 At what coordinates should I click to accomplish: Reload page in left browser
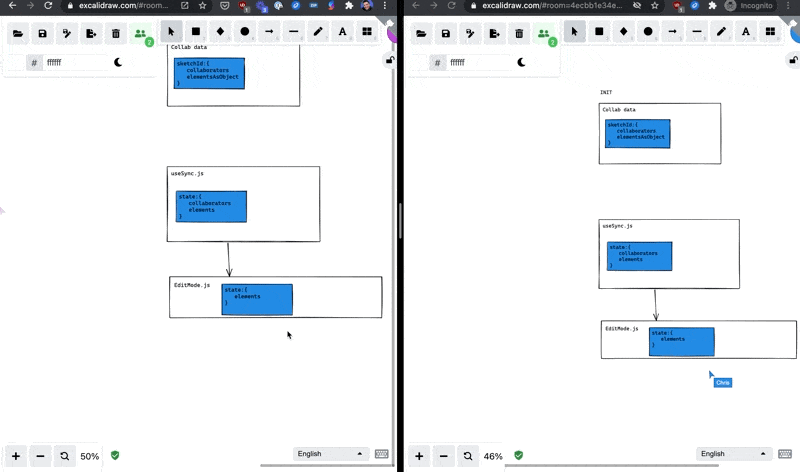pyautogui.click(x=48, y=6)
